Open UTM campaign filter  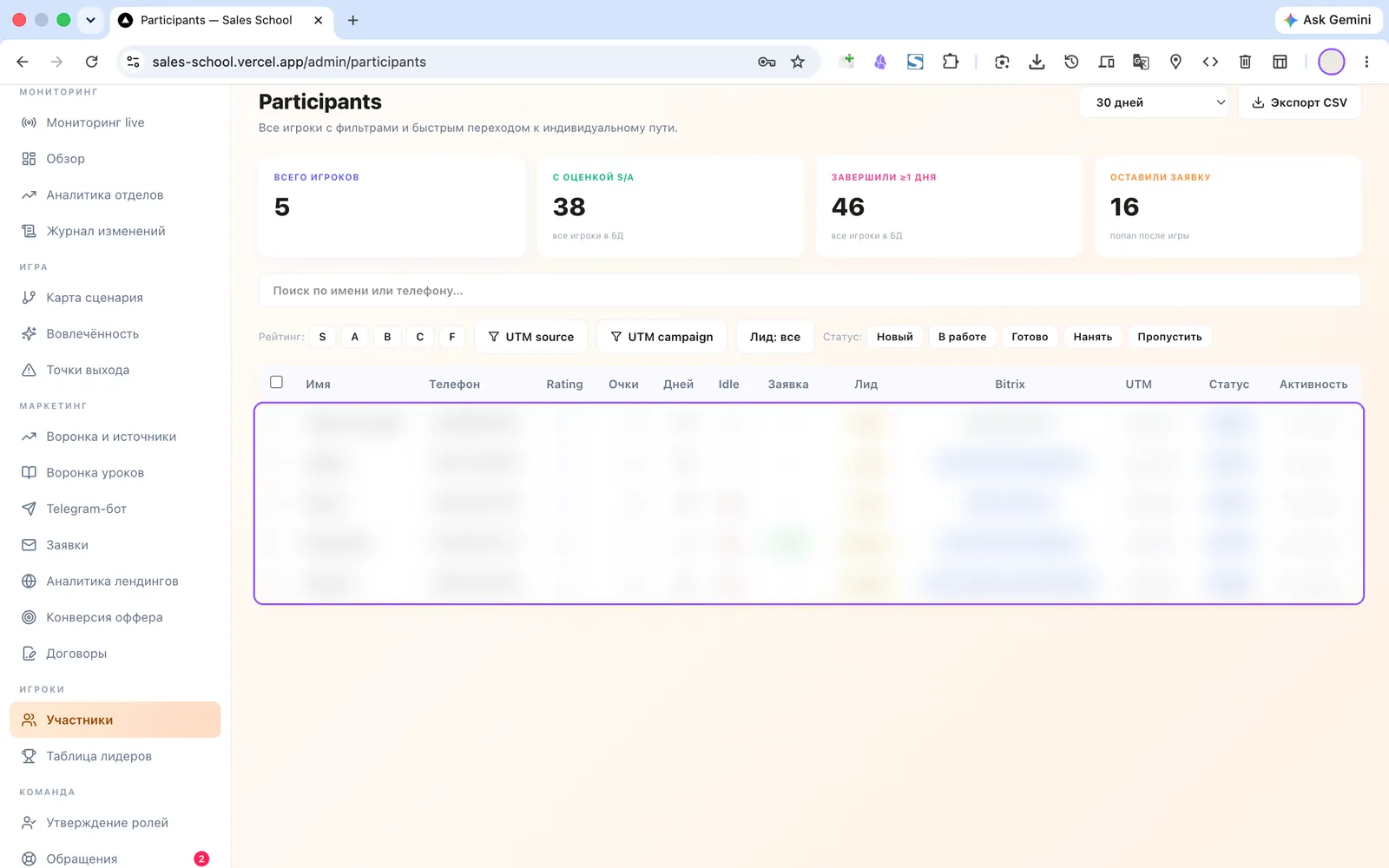point(662,337)
